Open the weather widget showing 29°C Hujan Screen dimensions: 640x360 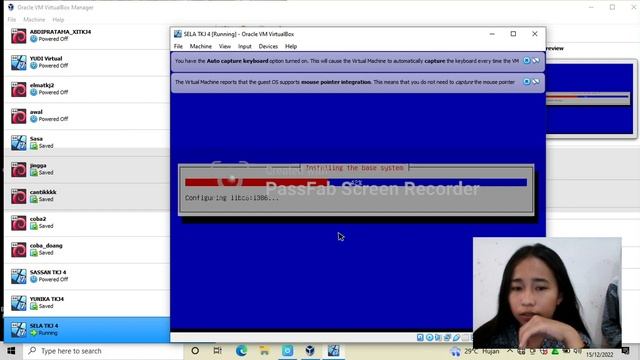point(474,351)
